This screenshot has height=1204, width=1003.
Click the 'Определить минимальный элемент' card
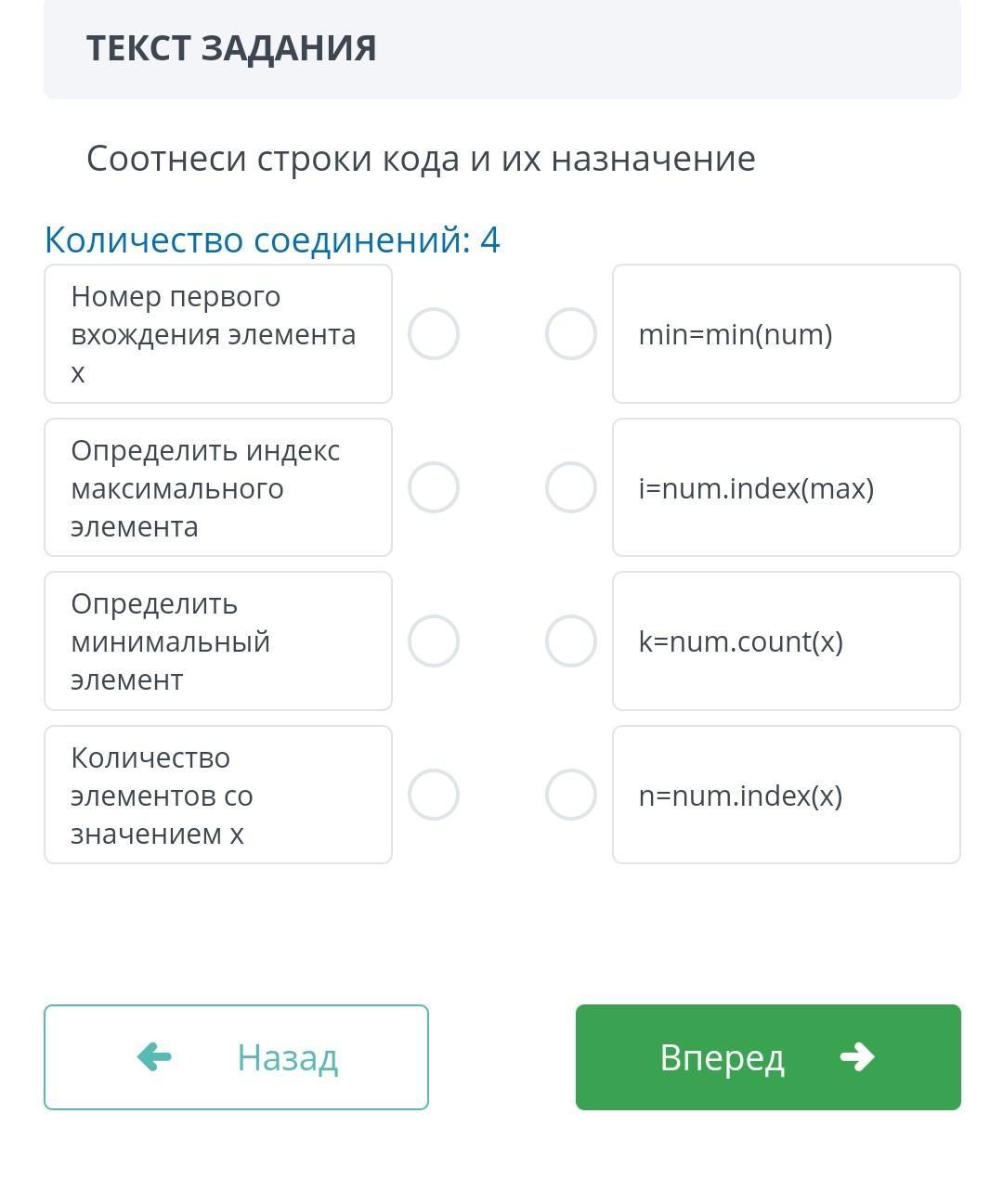click(218, 641)
